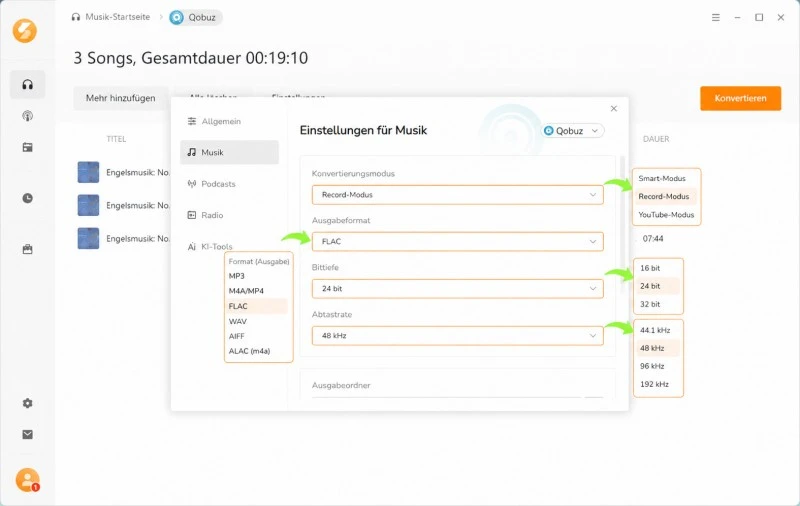Open the podcast section icon in sidebar

[28, 116]
